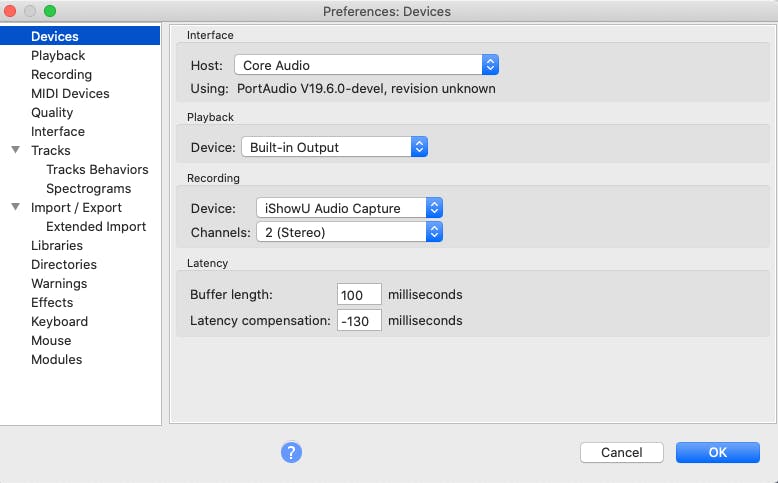Select Modules in the sidebar list

coord(57,359)
